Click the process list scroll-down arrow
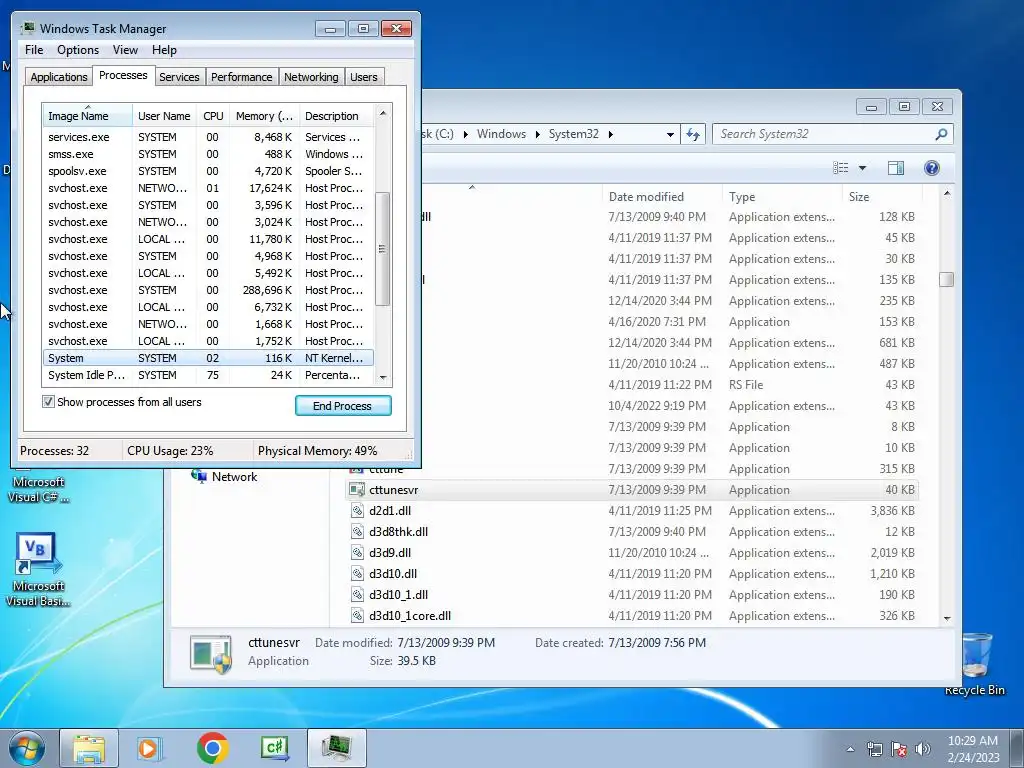Screen dimensions: 1024x768 (x=383, y=377)
